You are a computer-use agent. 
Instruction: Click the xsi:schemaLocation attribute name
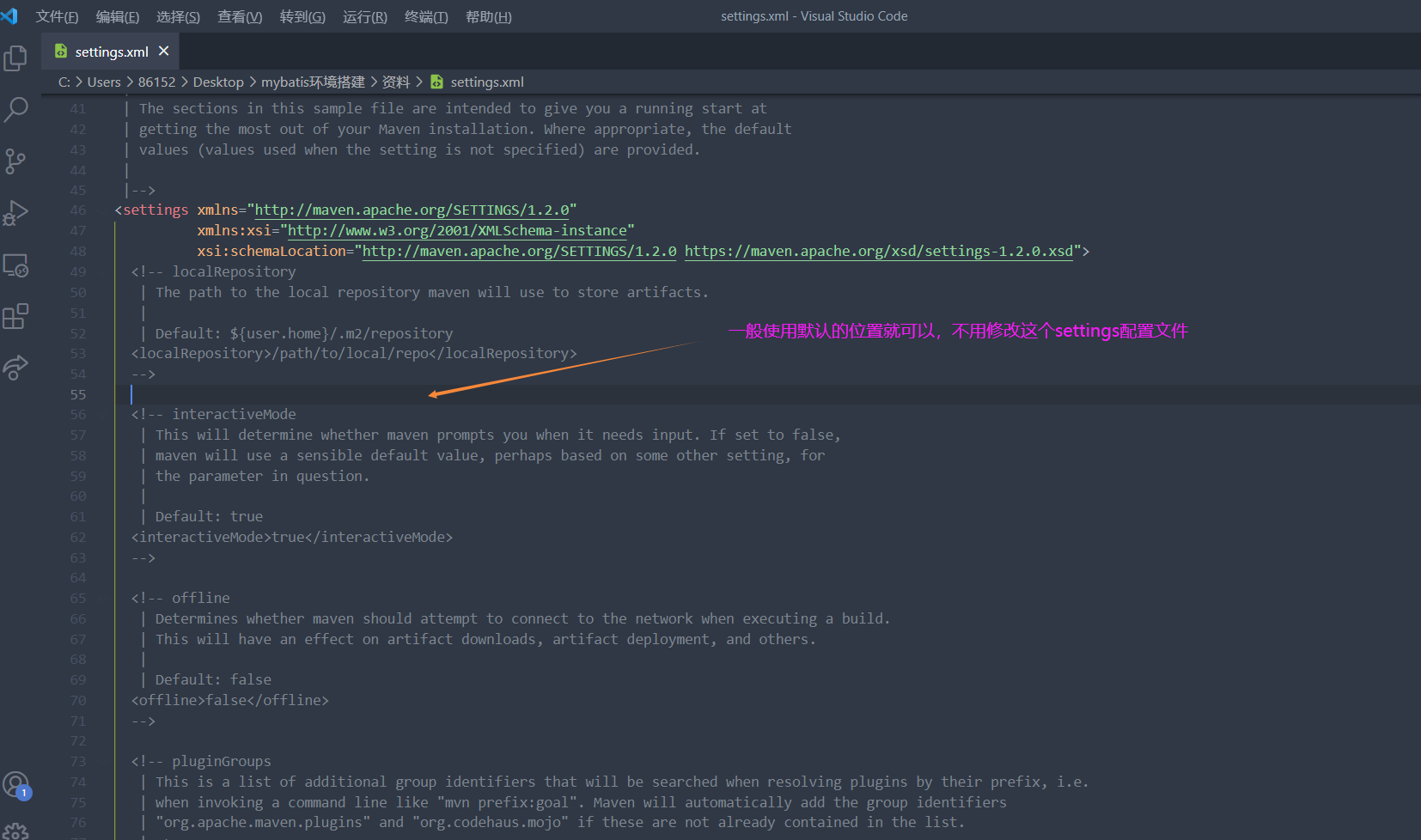271,251
